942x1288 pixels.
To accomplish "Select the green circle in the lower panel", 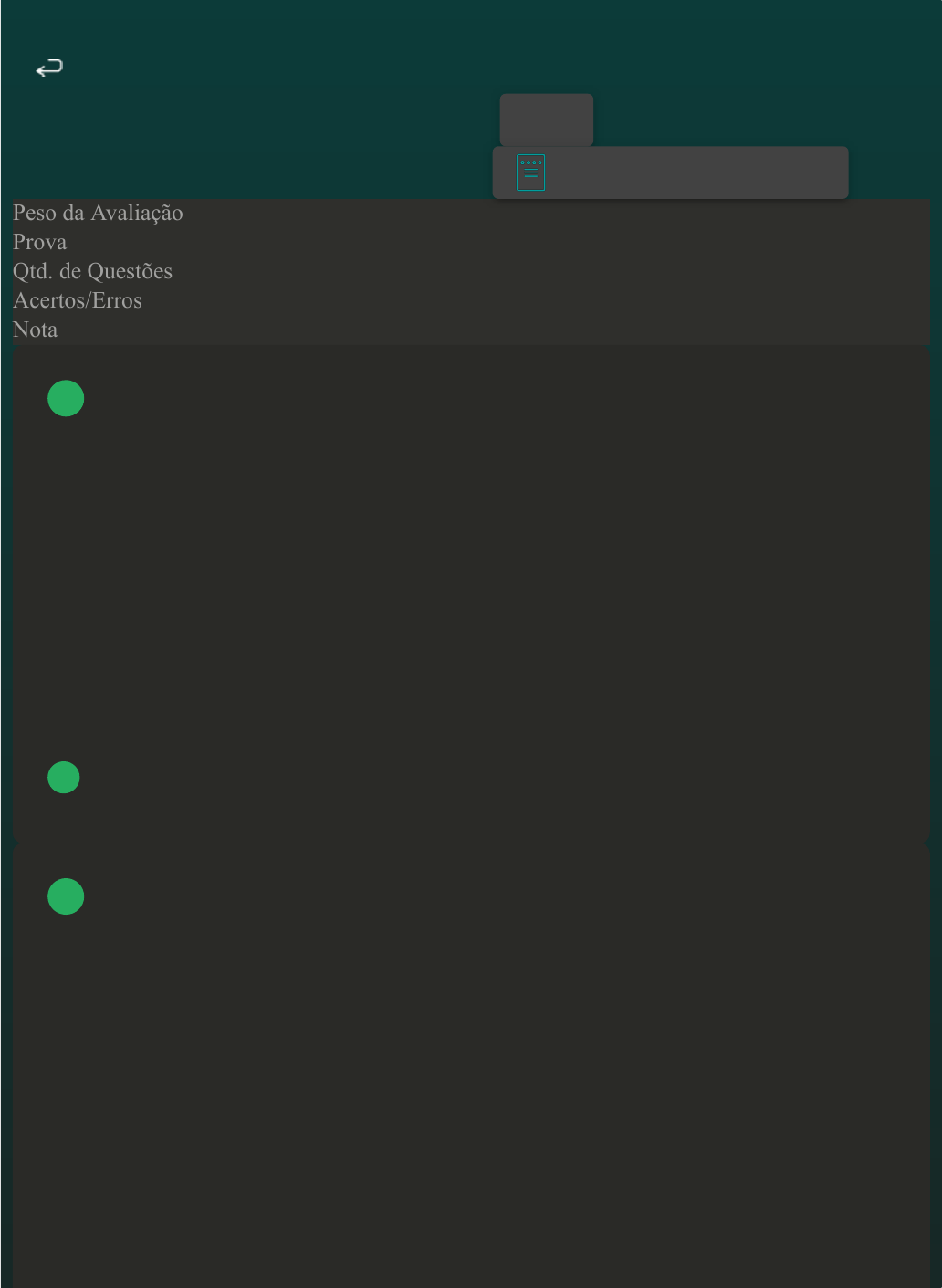I will (x=66, y=896).
